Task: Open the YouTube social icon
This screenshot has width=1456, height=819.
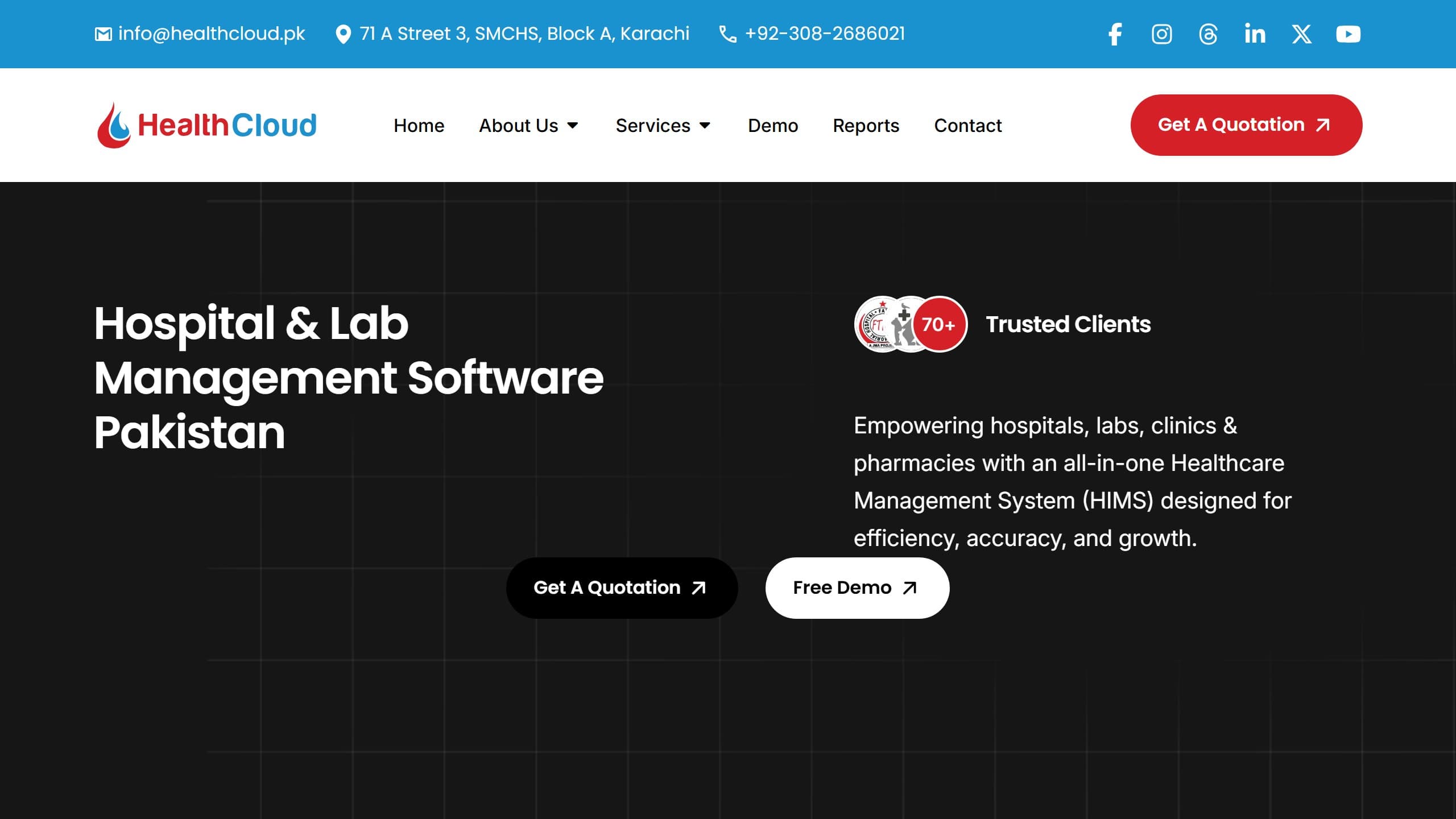Action: click(x=1348, y=34)
